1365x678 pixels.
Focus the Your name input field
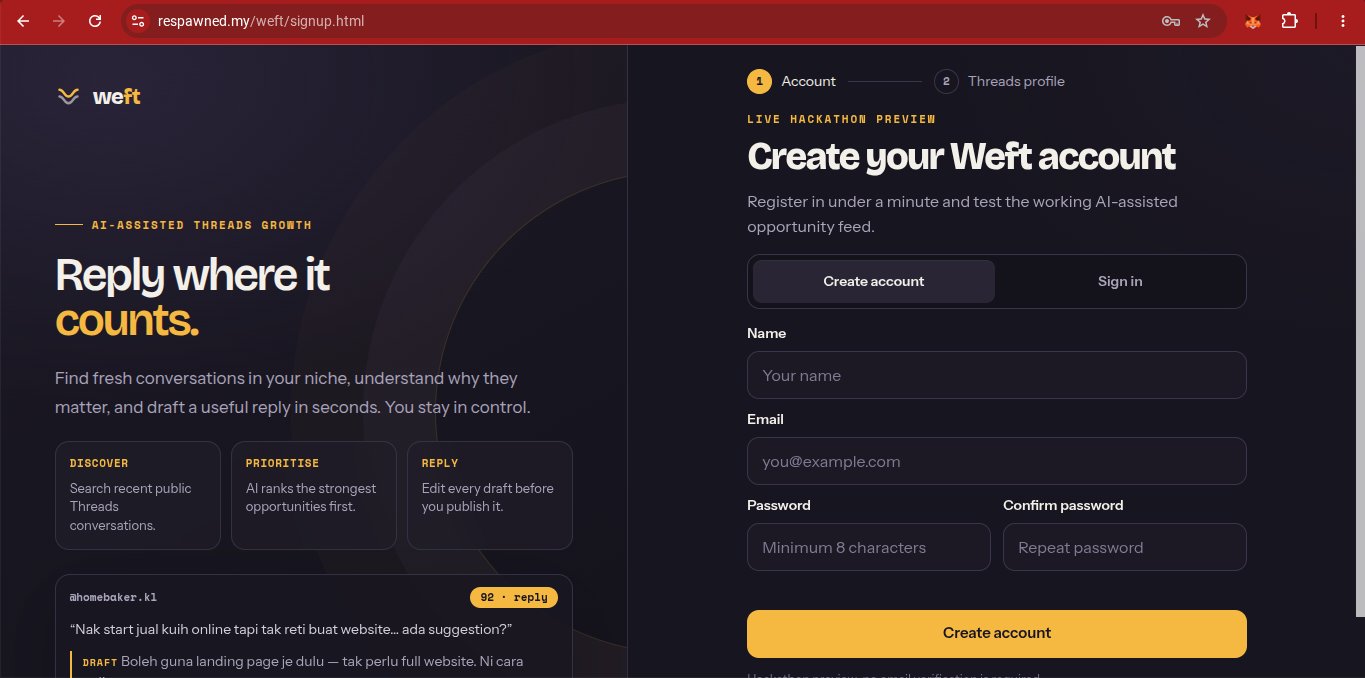click(997, 375)
